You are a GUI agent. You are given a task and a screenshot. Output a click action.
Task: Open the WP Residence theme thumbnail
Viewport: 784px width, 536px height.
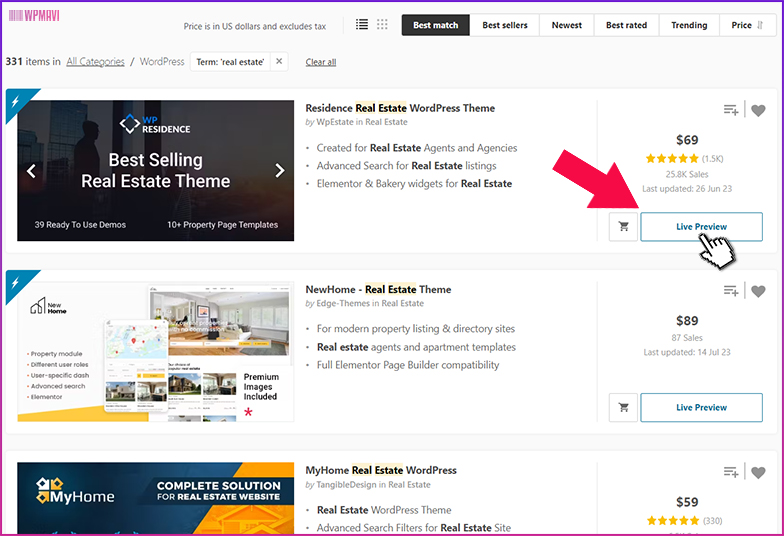pos(156,170)
